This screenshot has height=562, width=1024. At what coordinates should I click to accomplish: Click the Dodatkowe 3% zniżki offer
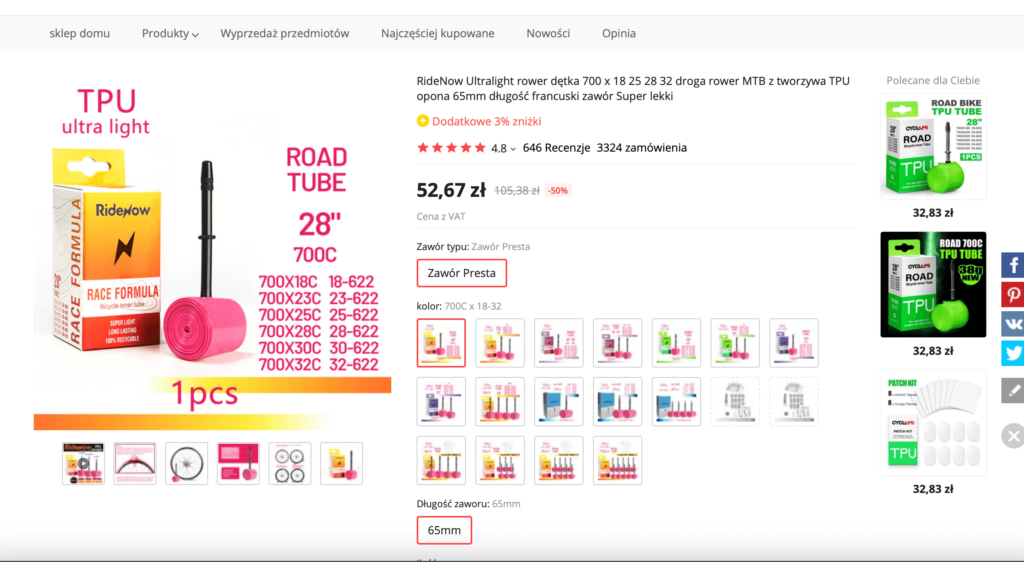click(487, 121)
